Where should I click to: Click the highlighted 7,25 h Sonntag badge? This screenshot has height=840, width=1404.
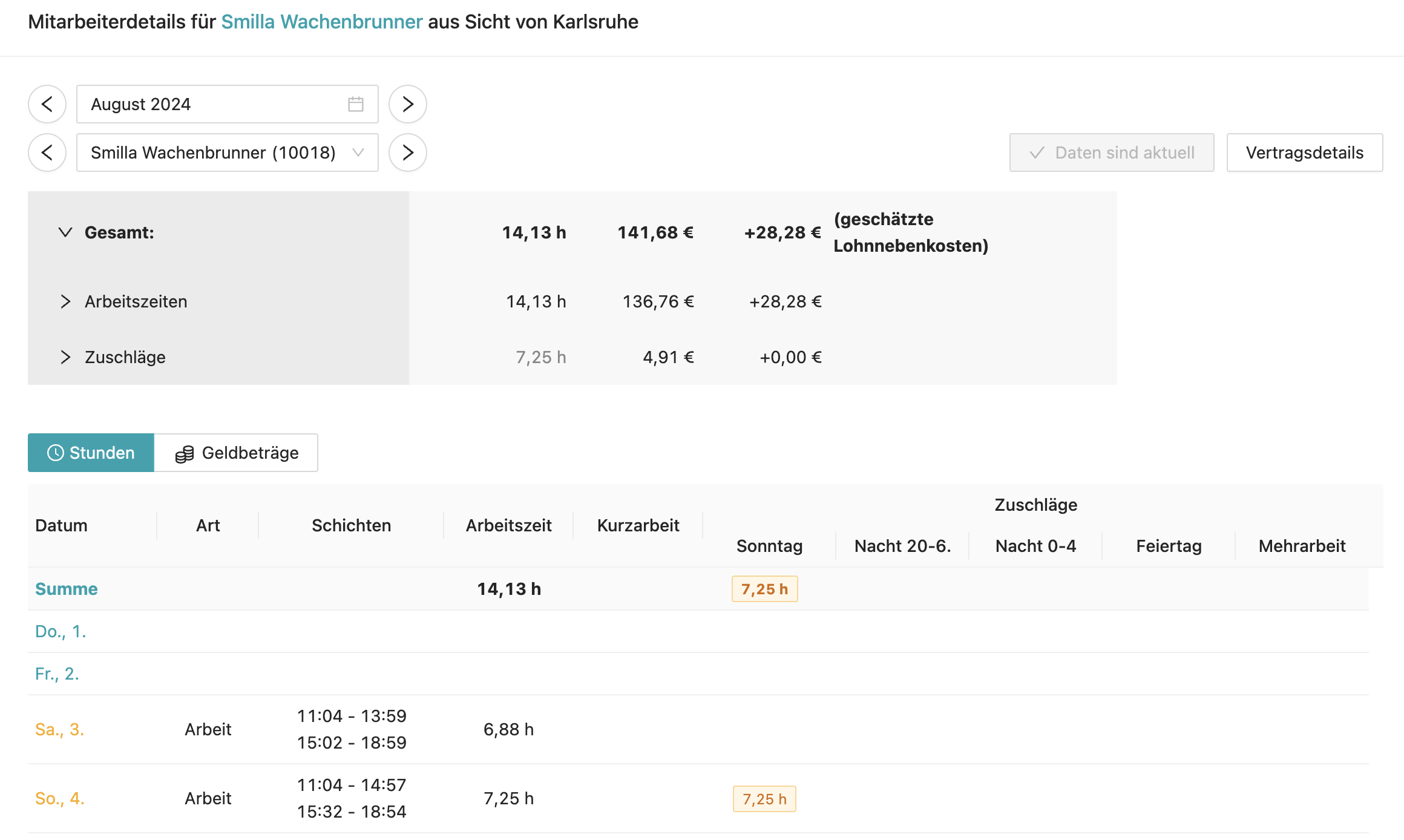[x=764, y=588]
